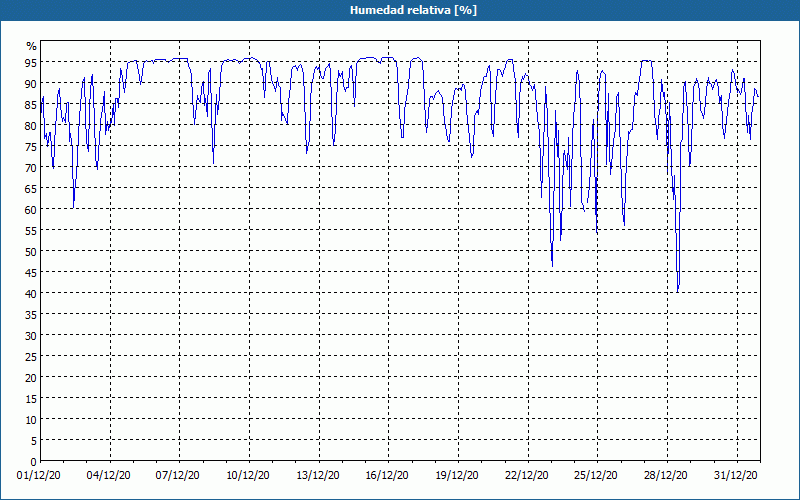Click the 90 value on the Y axis
The width and height of the screenshot is (800, 500).
tap(32, 84)
